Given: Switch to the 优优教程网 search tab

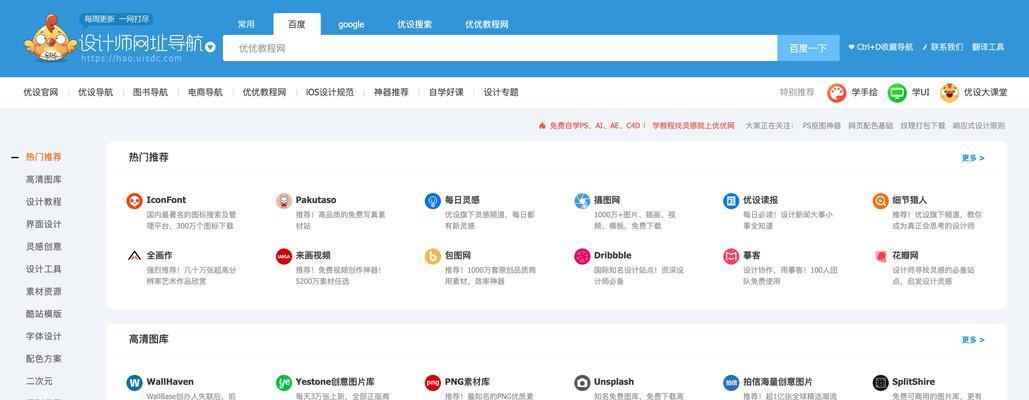Looking at the screenshot, I should (486, 24).
